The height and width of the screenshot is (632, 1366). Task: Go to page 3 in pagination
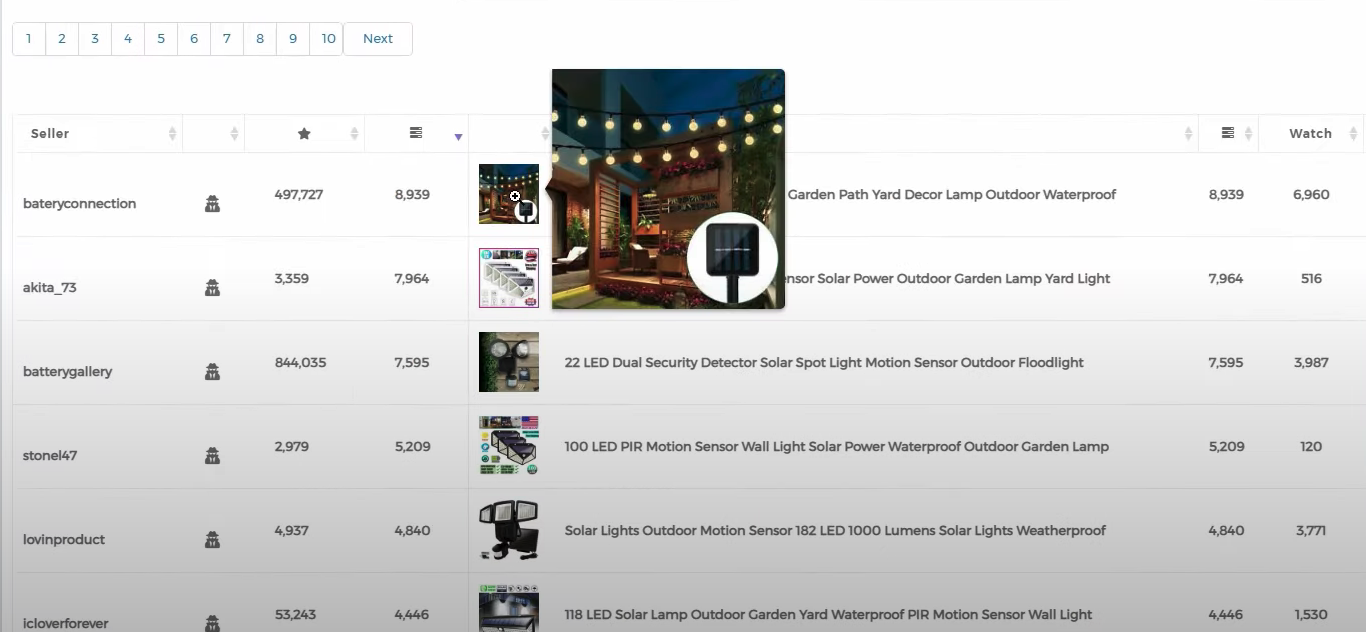(95, 39)
